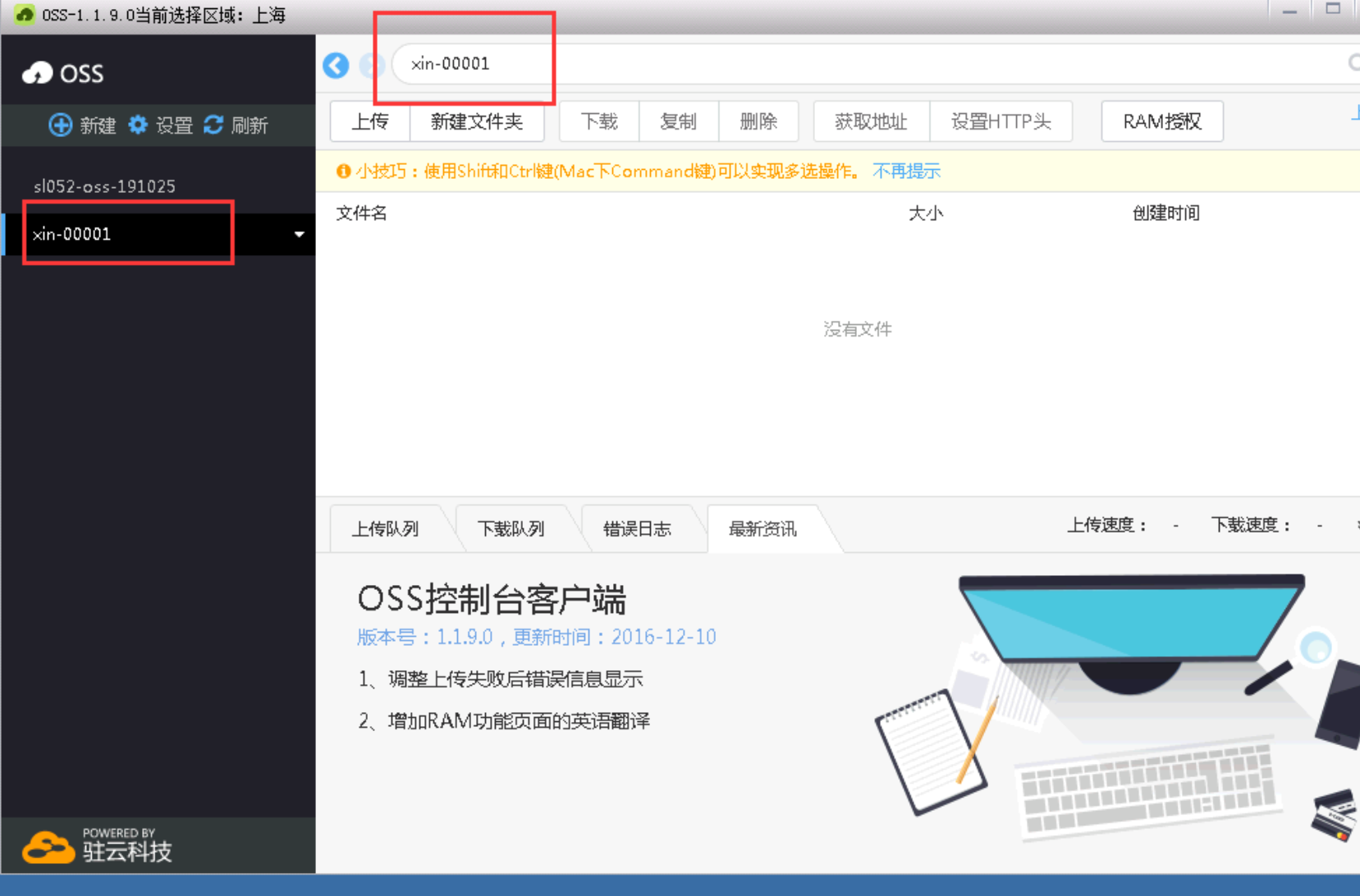Switch to the 下载队列 tab
Screen dimensions: 1360x896
click(x=511, y=529)
